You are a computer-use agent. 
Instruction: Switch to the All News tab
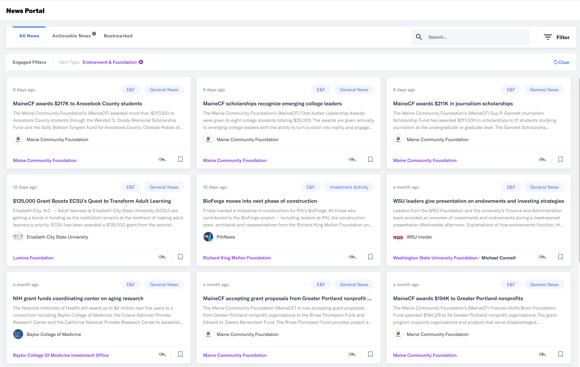click(x=29, y=36)
